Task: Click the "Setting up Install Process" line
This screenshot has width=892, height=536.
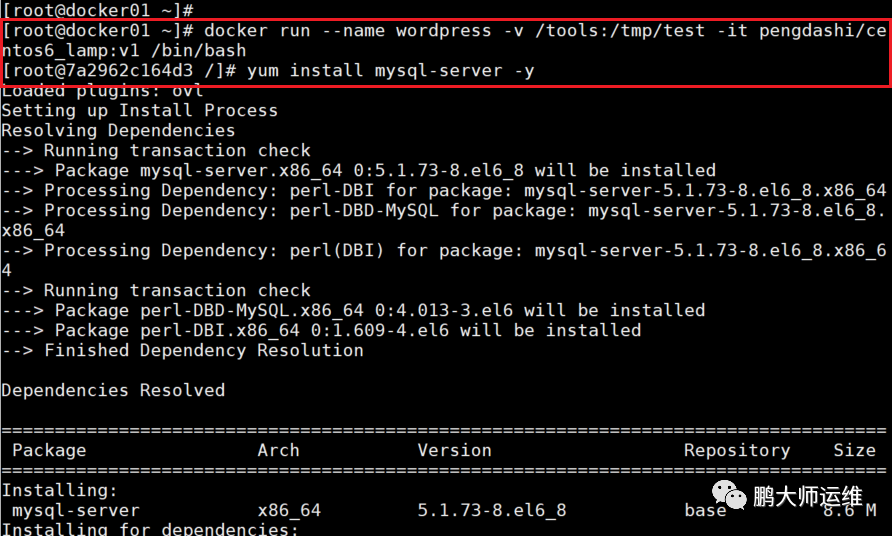Action: pyautogui.click(x=139, y=110)
